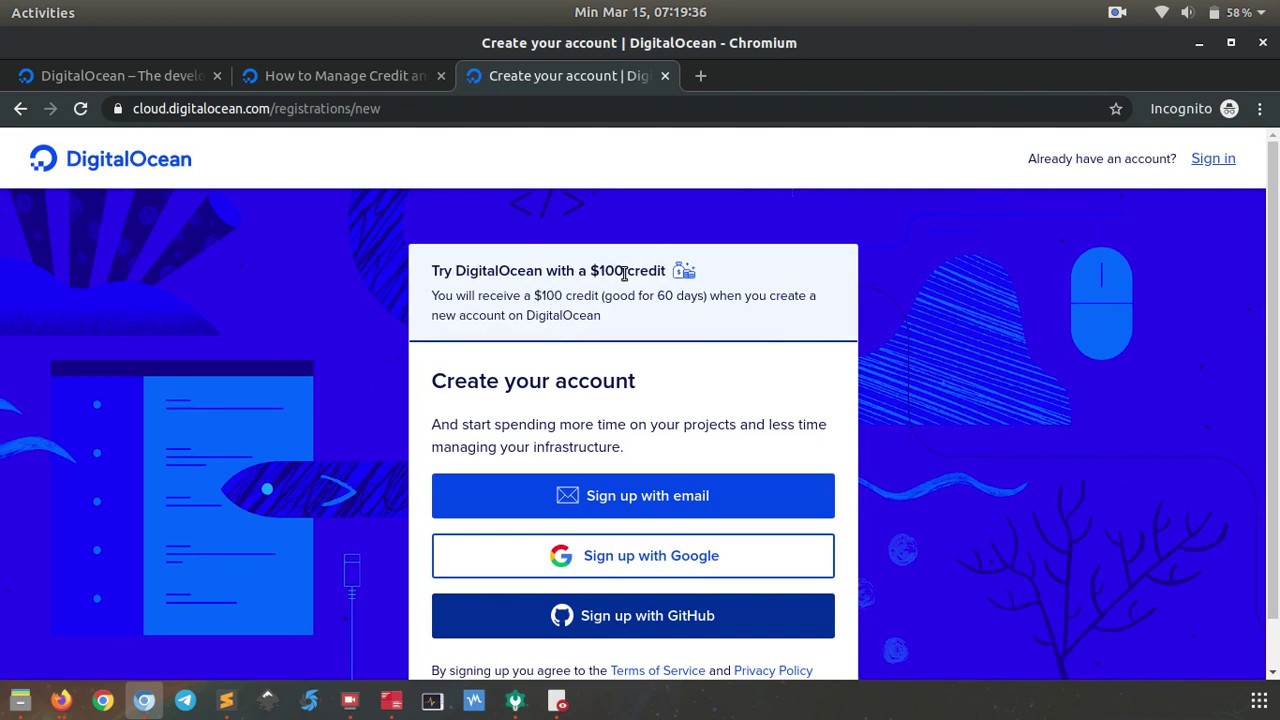The height and width of the screenshot is (720, 1280).
Task: Click the Wi-Fi icon in top bar
Action: point(1161,12)
